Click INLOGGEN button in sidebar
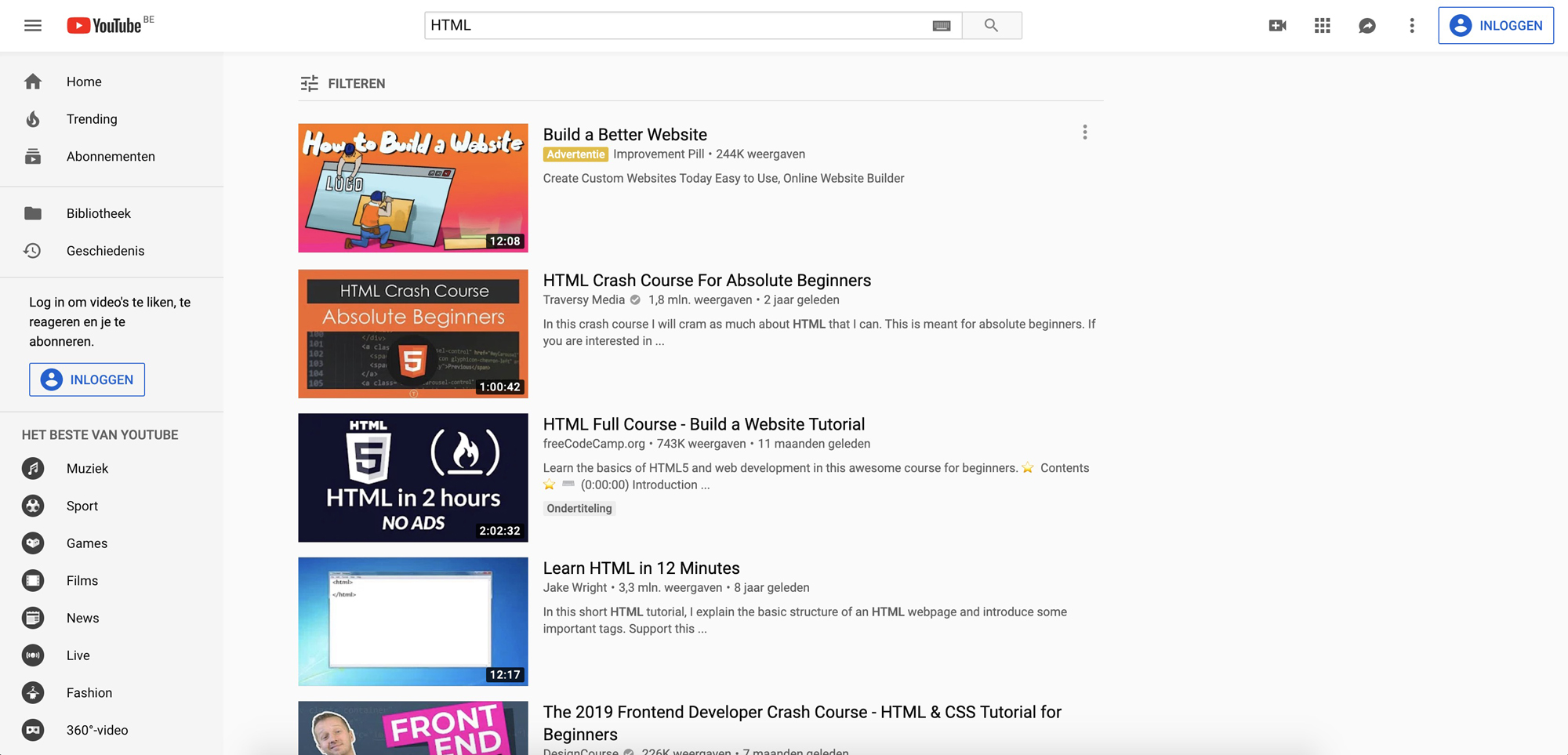This screenshot has width=1568, height=755. [x=87, y=379]
